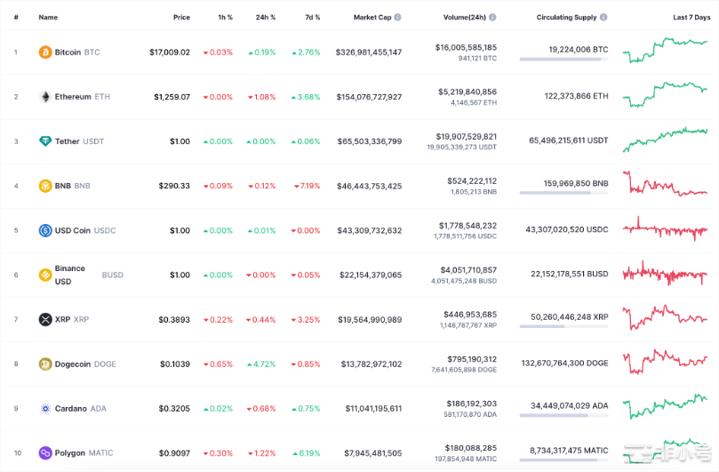This screenshot has width=719, height=472.
Task: Click Bitcoin circulating supply progress bar
Action: [560, 59]
